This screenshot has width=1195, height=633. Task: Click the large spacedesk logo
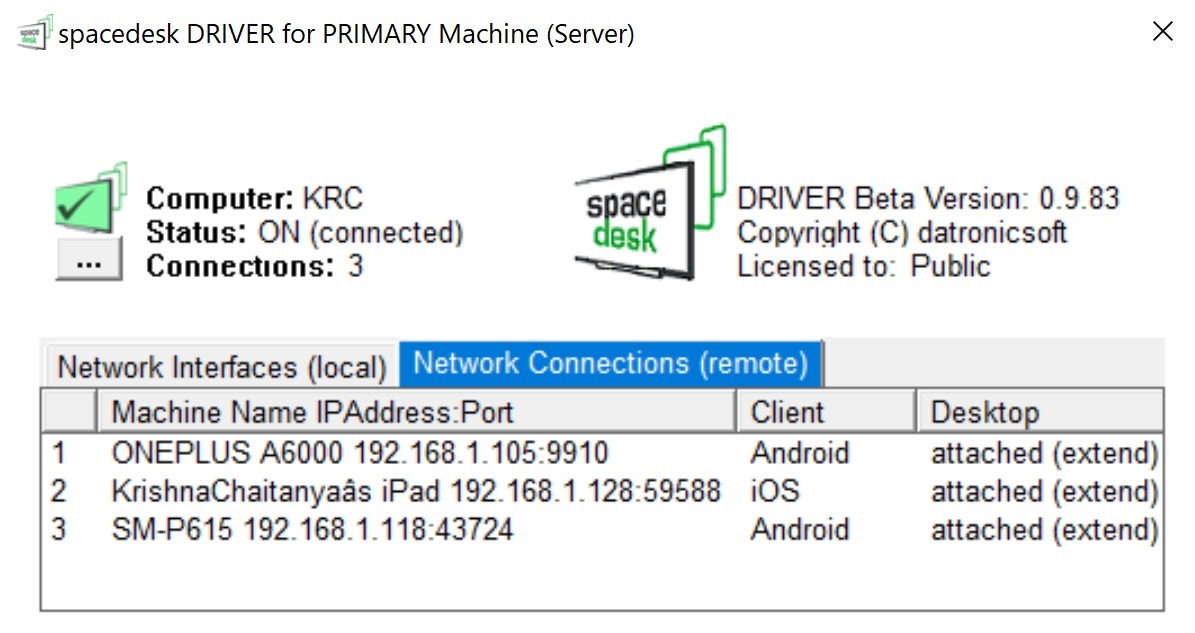[x=650, y=203]
